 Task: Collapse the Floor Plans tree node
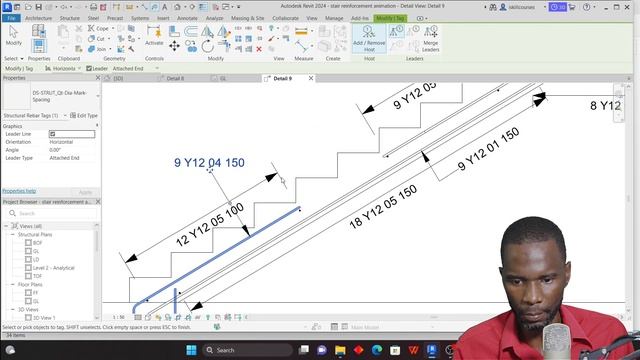13,284
